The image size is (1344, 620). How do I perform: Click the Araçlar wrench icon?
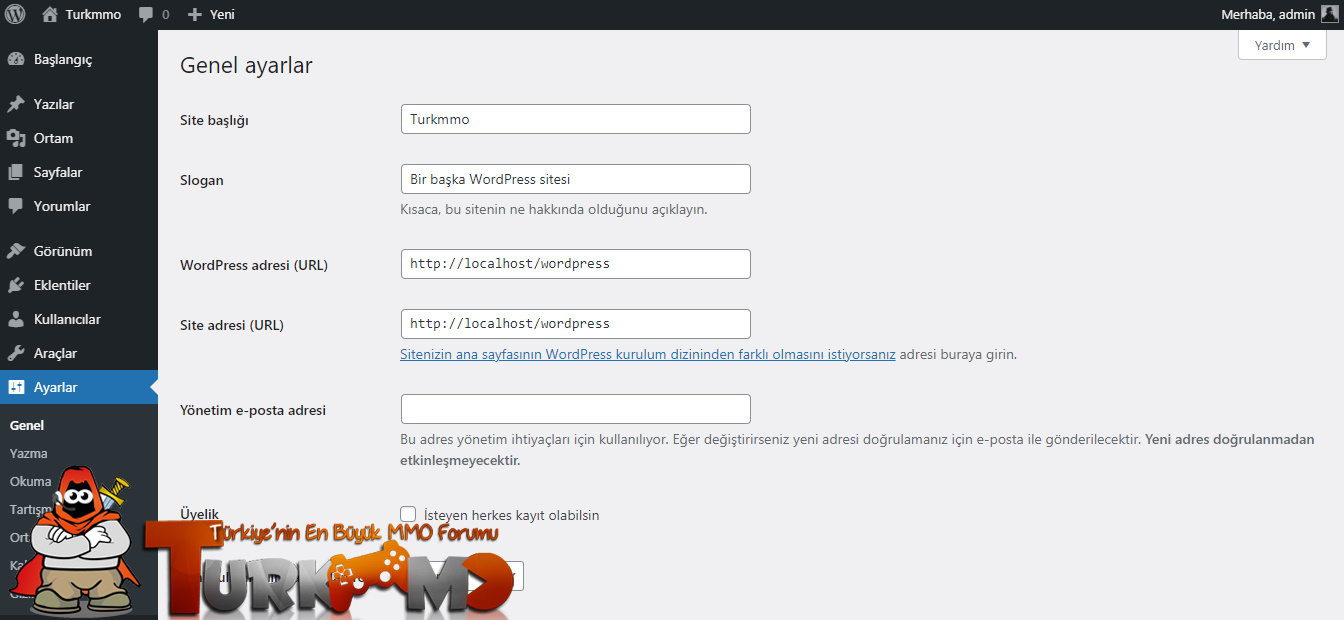coord(15,353)
